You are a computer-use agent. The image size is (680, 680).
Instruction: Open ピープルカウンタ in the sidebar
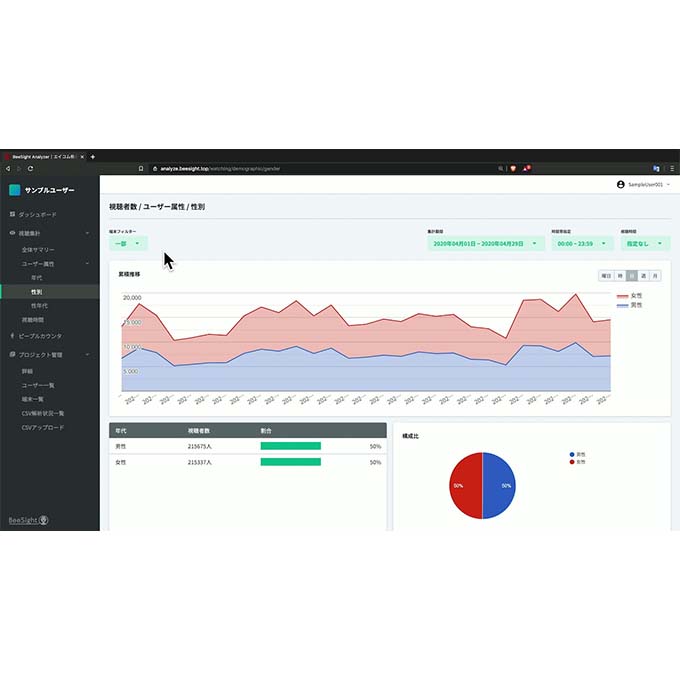point(40,336)
